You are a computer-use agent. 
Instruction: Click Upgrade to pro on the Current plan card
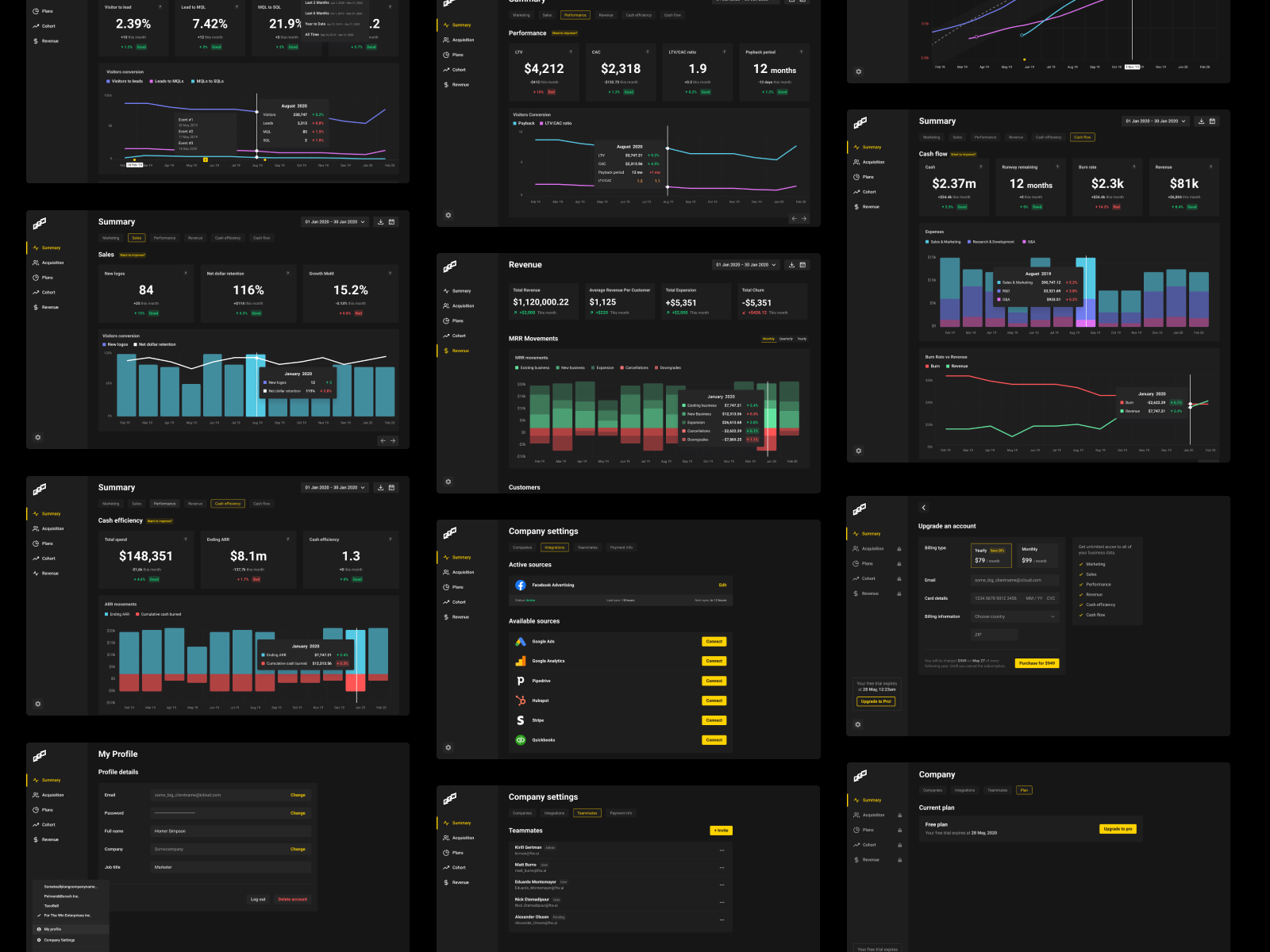point(1118,829)
